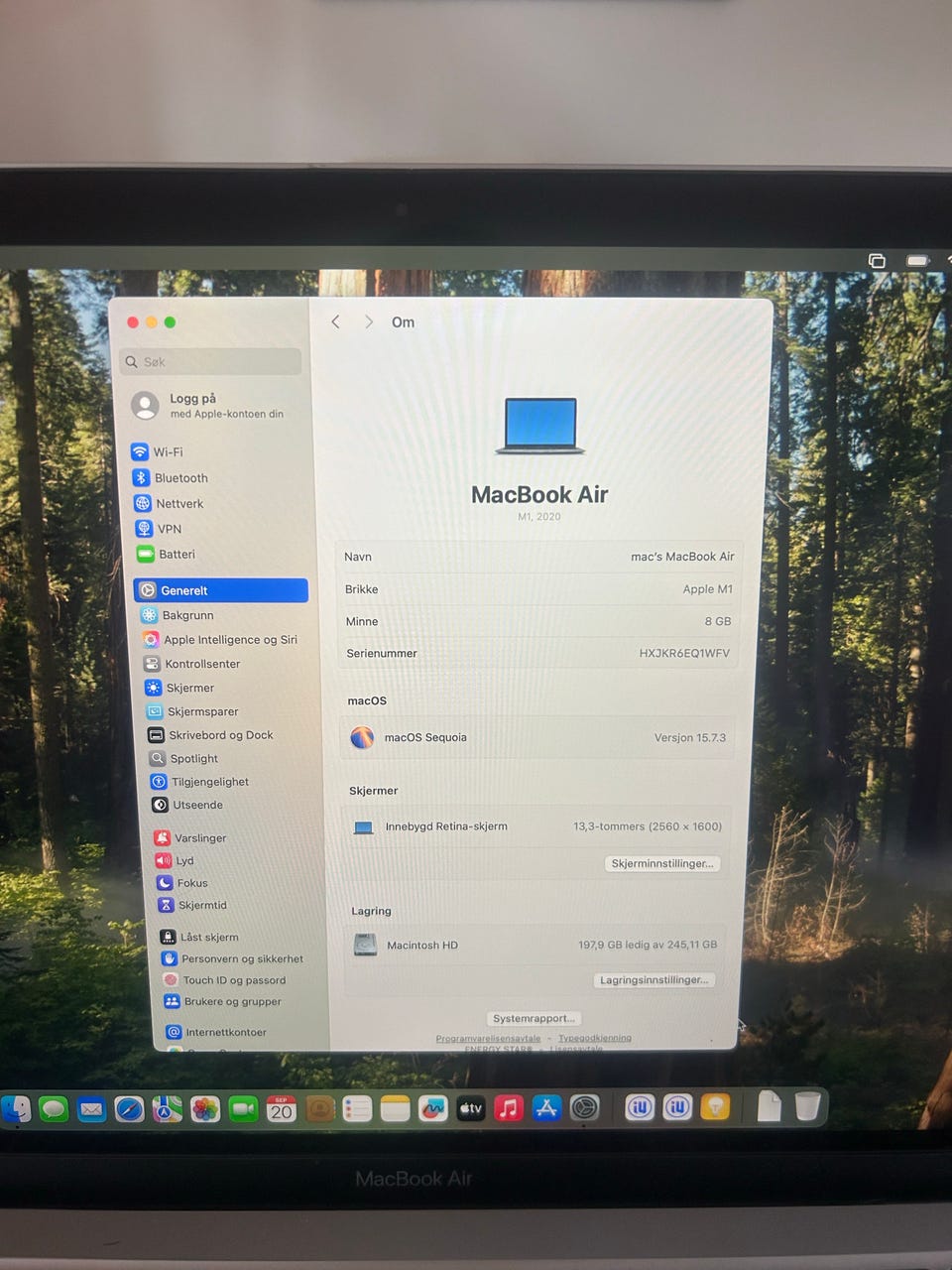Launch Safari from the Dock

(x=129, y=1108)
